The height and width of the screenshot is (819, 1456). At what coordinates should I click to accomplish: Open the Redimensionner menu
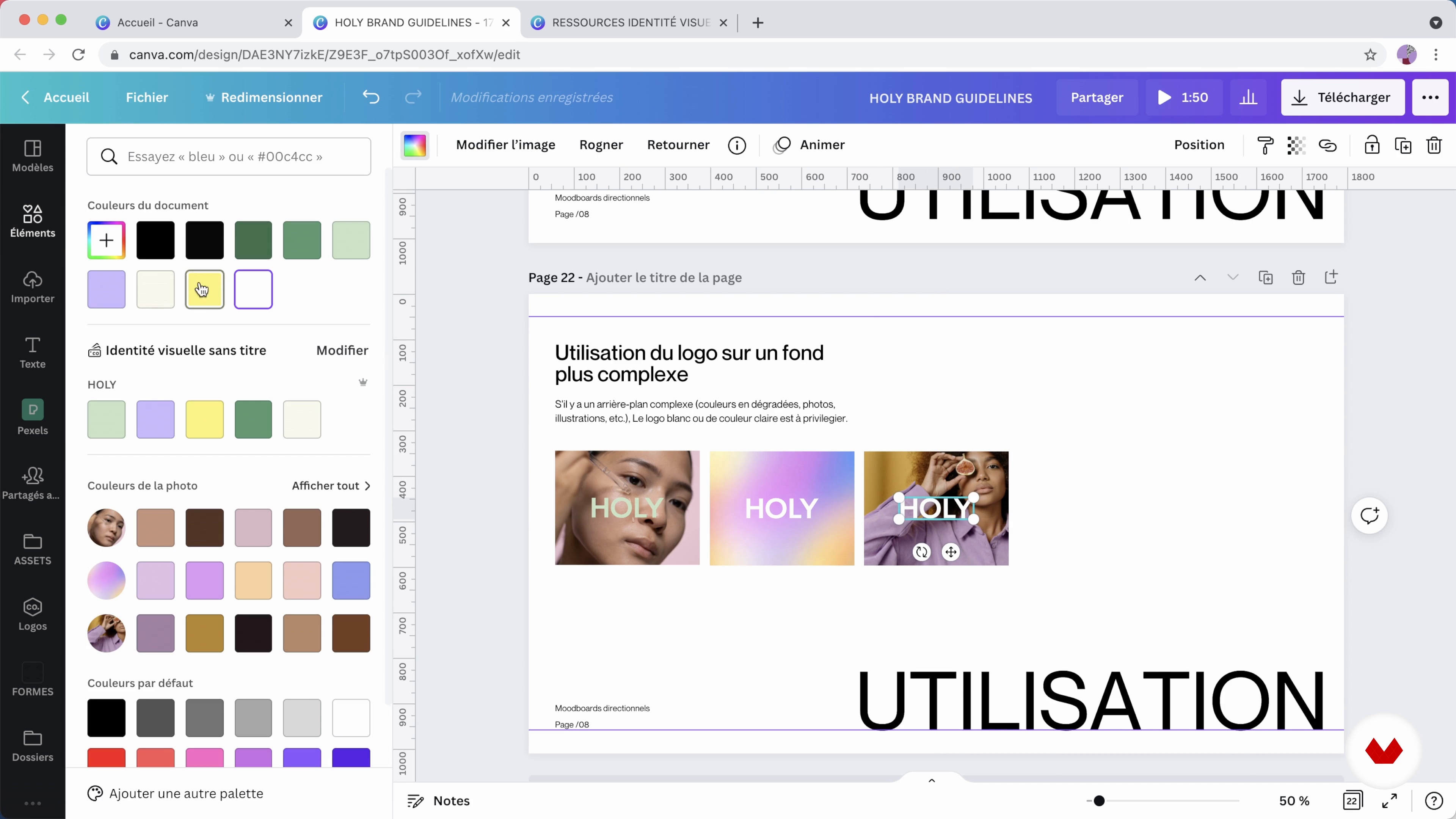tap(264, 97)
